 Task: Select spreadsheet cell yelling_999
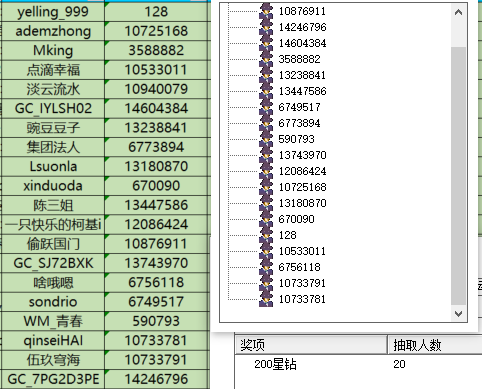point(53,12)
